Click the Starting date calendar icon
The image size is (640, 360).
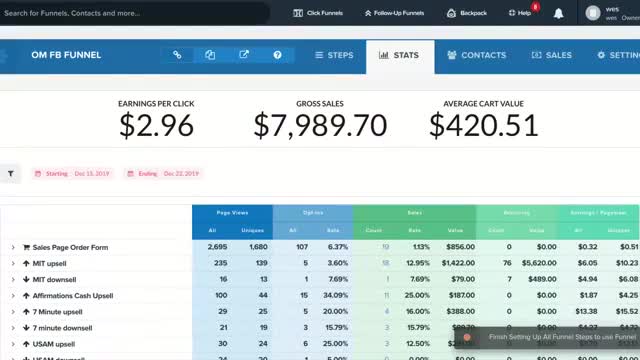[38, 173]
